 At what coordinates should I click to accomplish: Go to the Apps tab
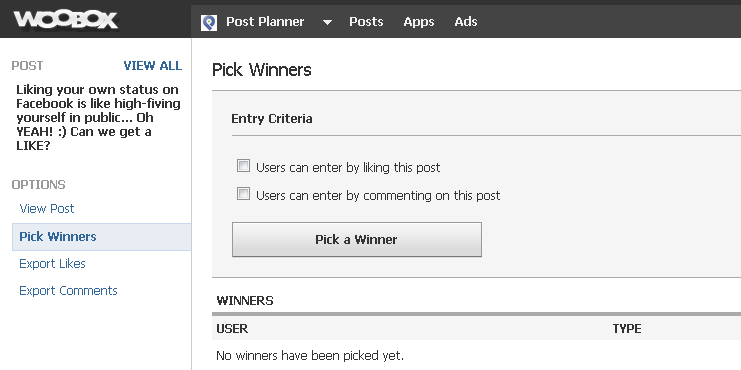[x=419, y=22]
